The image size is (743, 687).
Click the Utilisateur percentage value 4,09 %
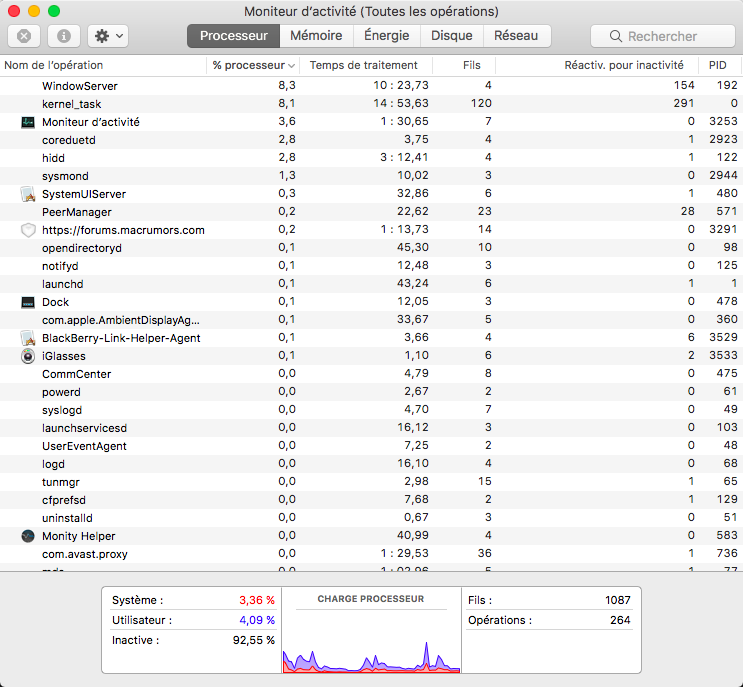tap(257, 620)
